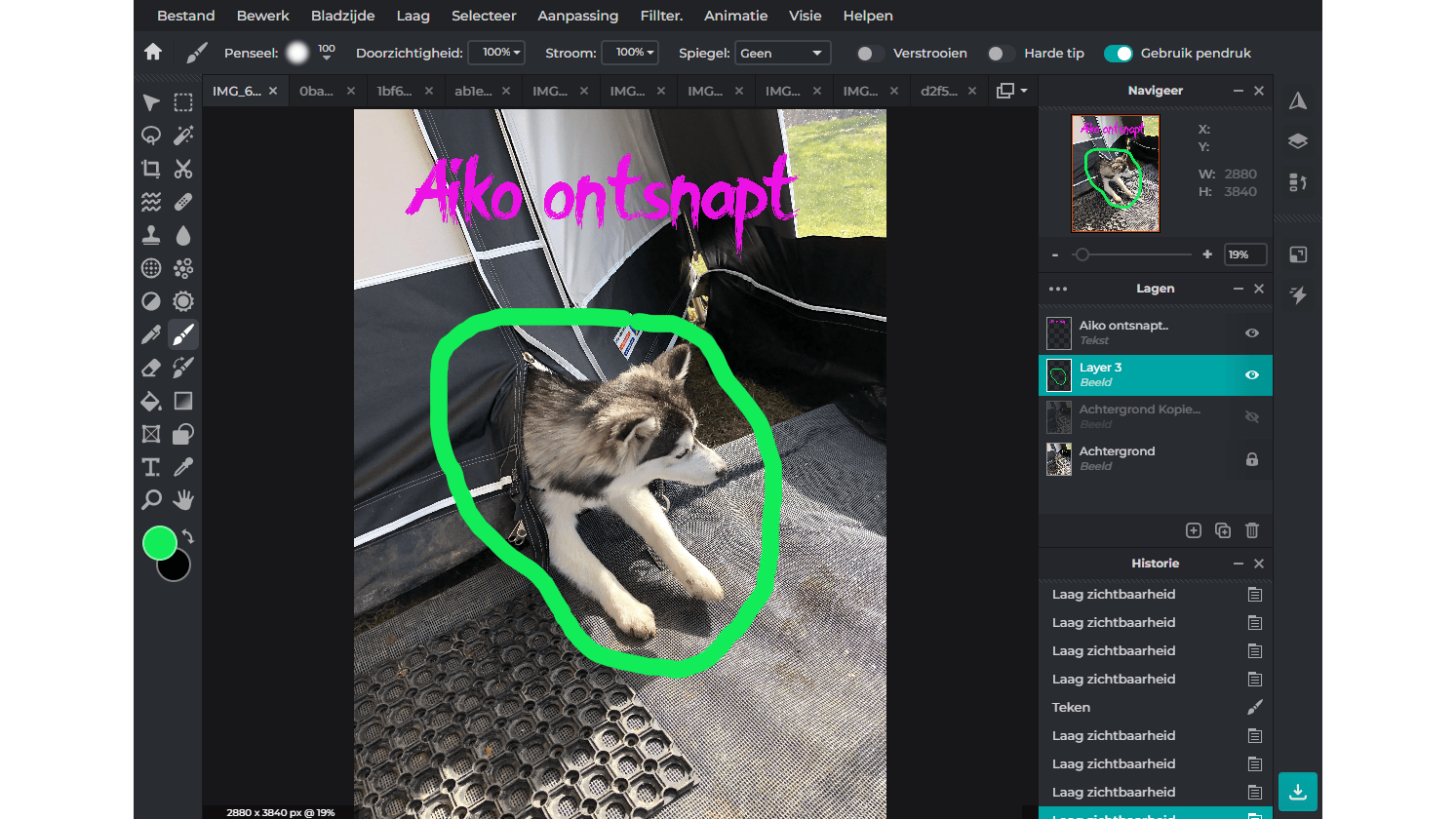Switch to the d2f5... document tab
The image size is (1456, 819).
pos(939,91)
